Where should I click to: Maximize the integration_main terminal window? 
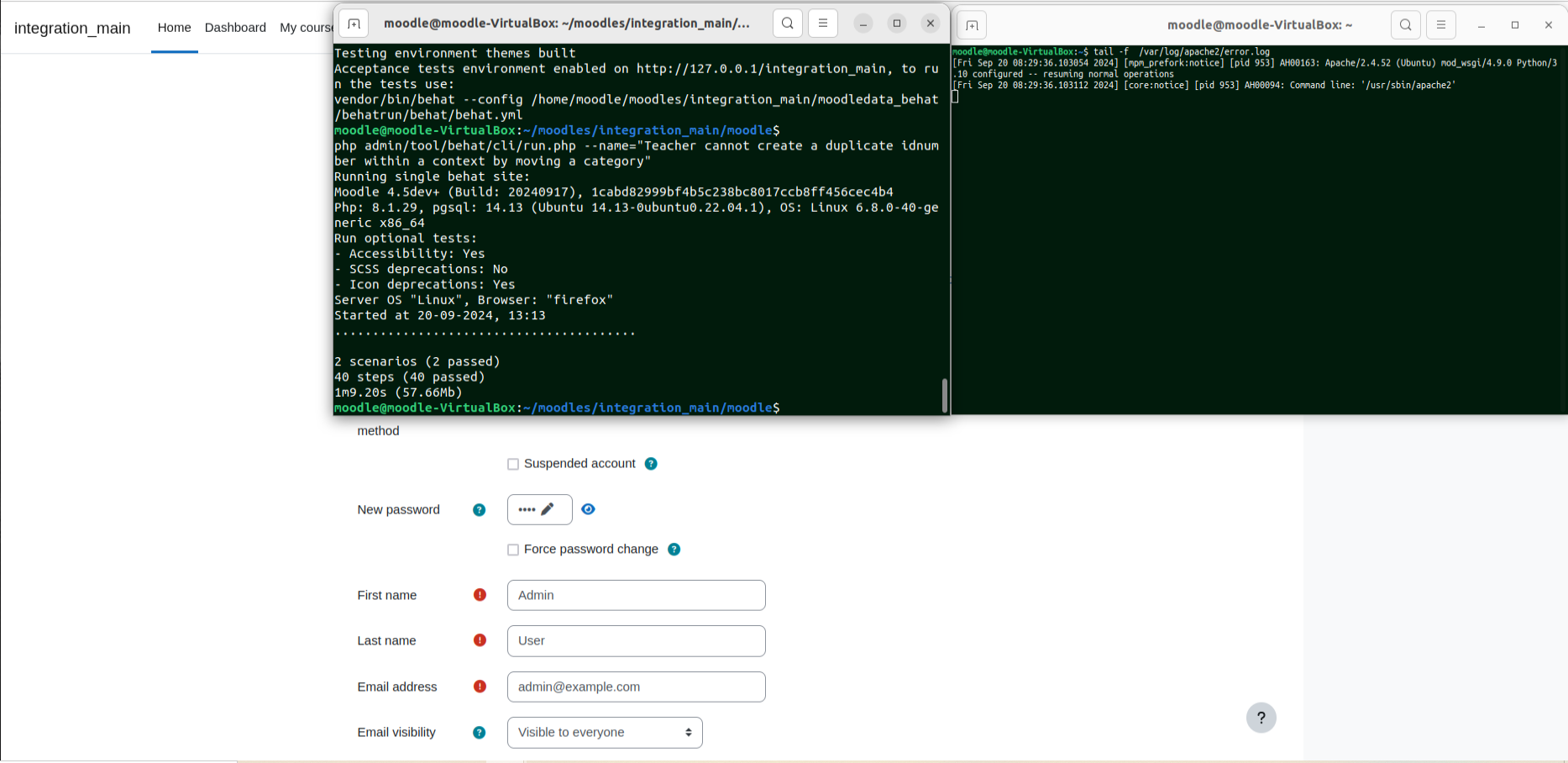[897, 24]
